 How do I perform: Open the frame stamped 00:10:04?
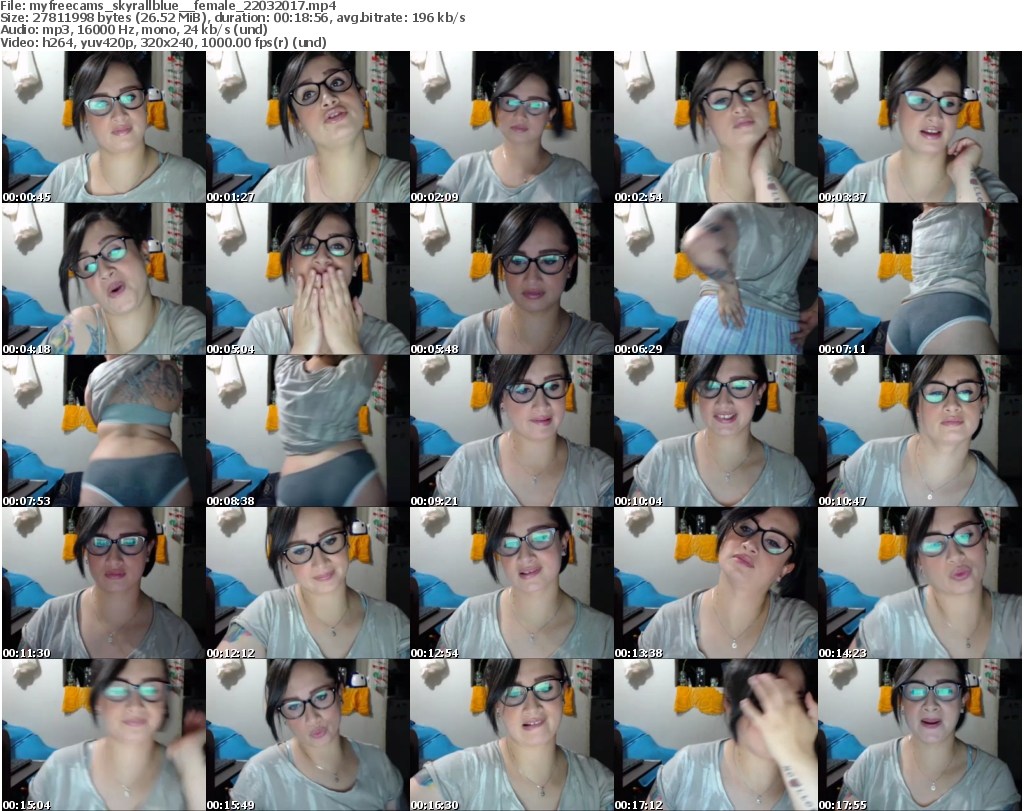pyautogui.click(x=716, y=431)
